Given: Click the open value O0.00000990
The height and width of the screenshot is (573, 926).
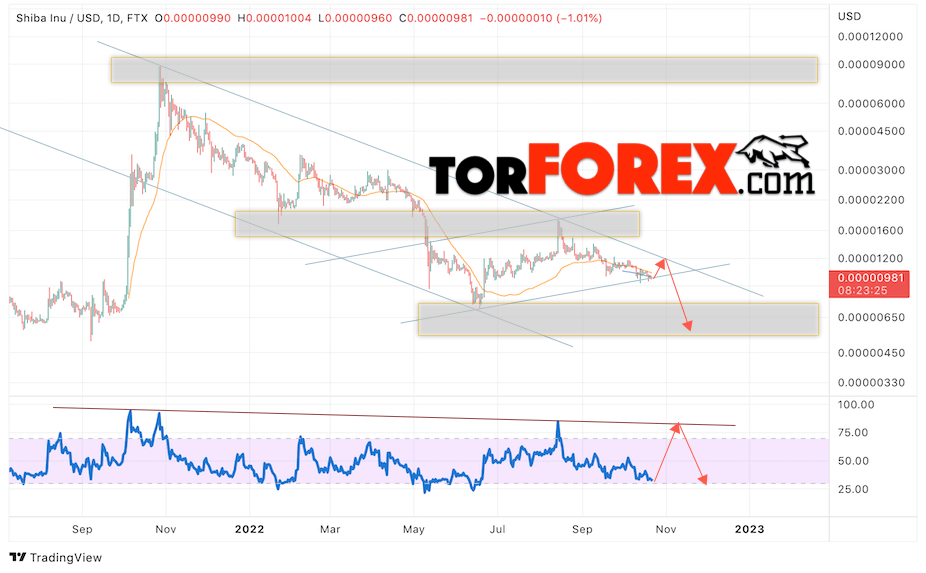Looking at the screenshot, I should 193,18.
